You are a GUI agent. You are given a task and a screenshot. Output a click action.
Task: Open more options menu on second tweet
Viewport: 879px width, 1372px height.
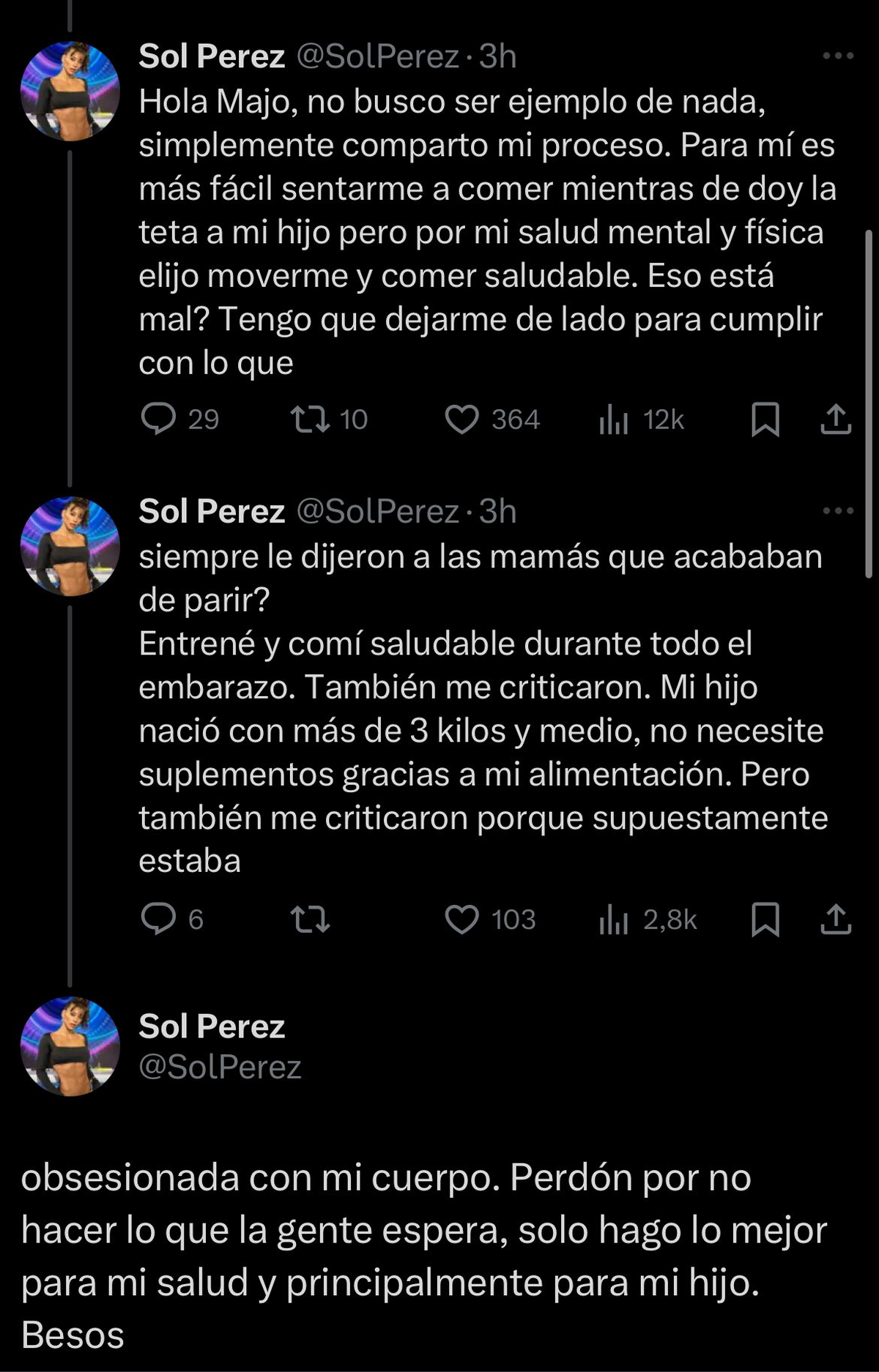838,510
